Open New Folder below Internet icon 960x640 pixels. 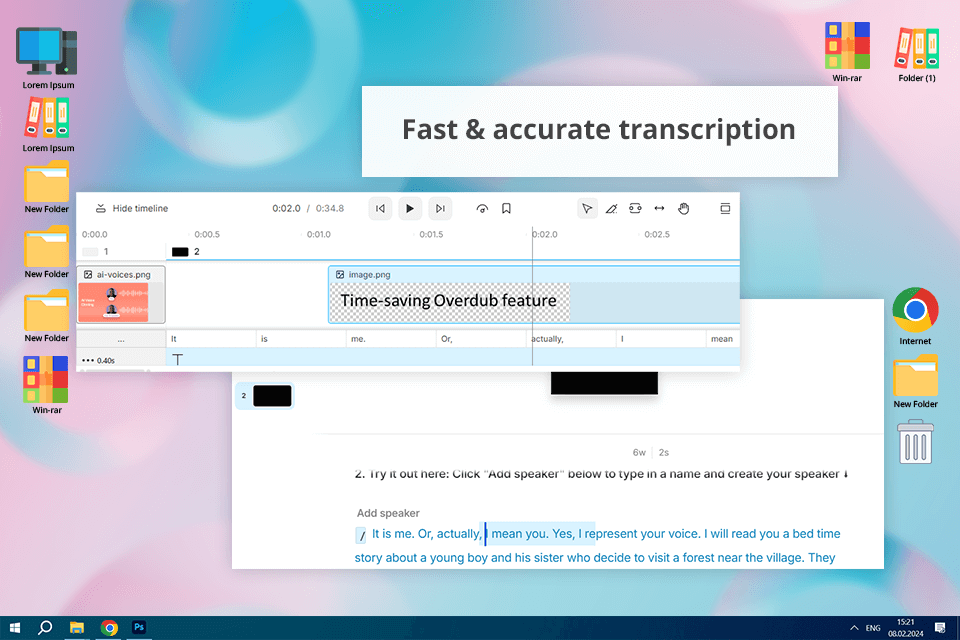click(x=915, y=382)
